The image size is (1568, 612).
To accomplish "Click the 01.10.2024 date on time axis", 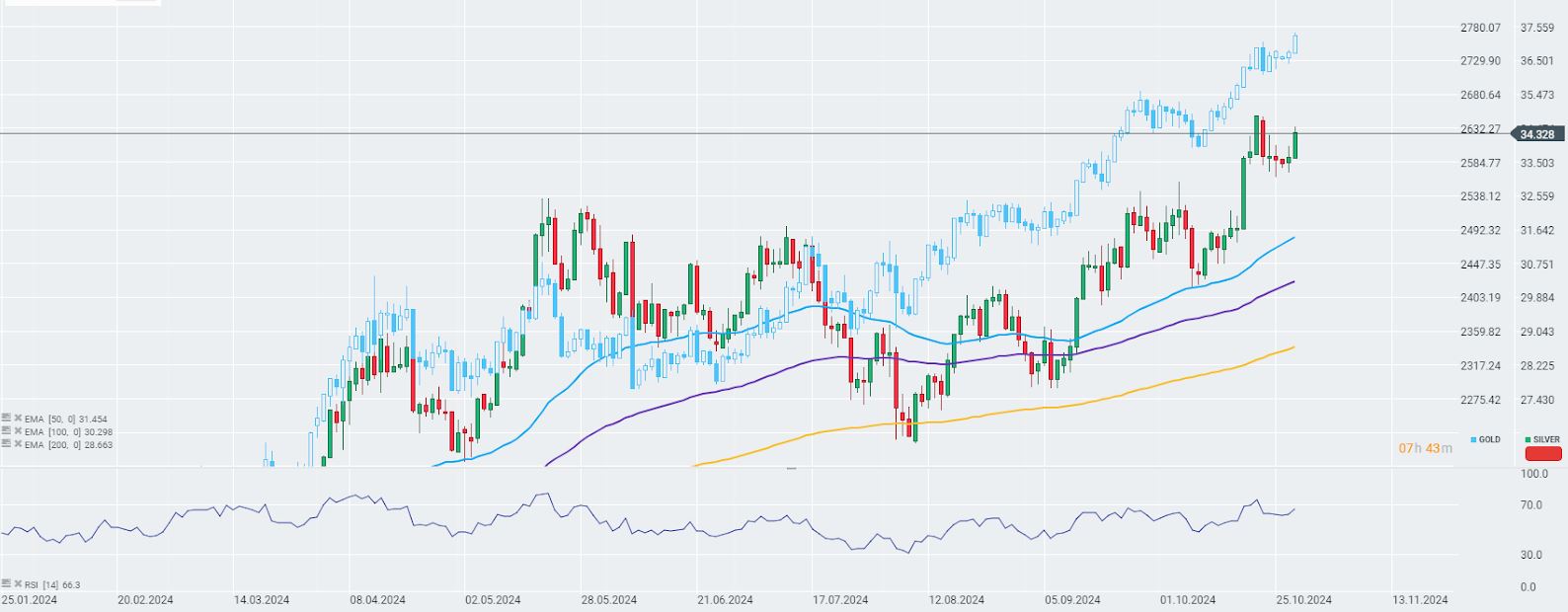I will coord(1188,599).
